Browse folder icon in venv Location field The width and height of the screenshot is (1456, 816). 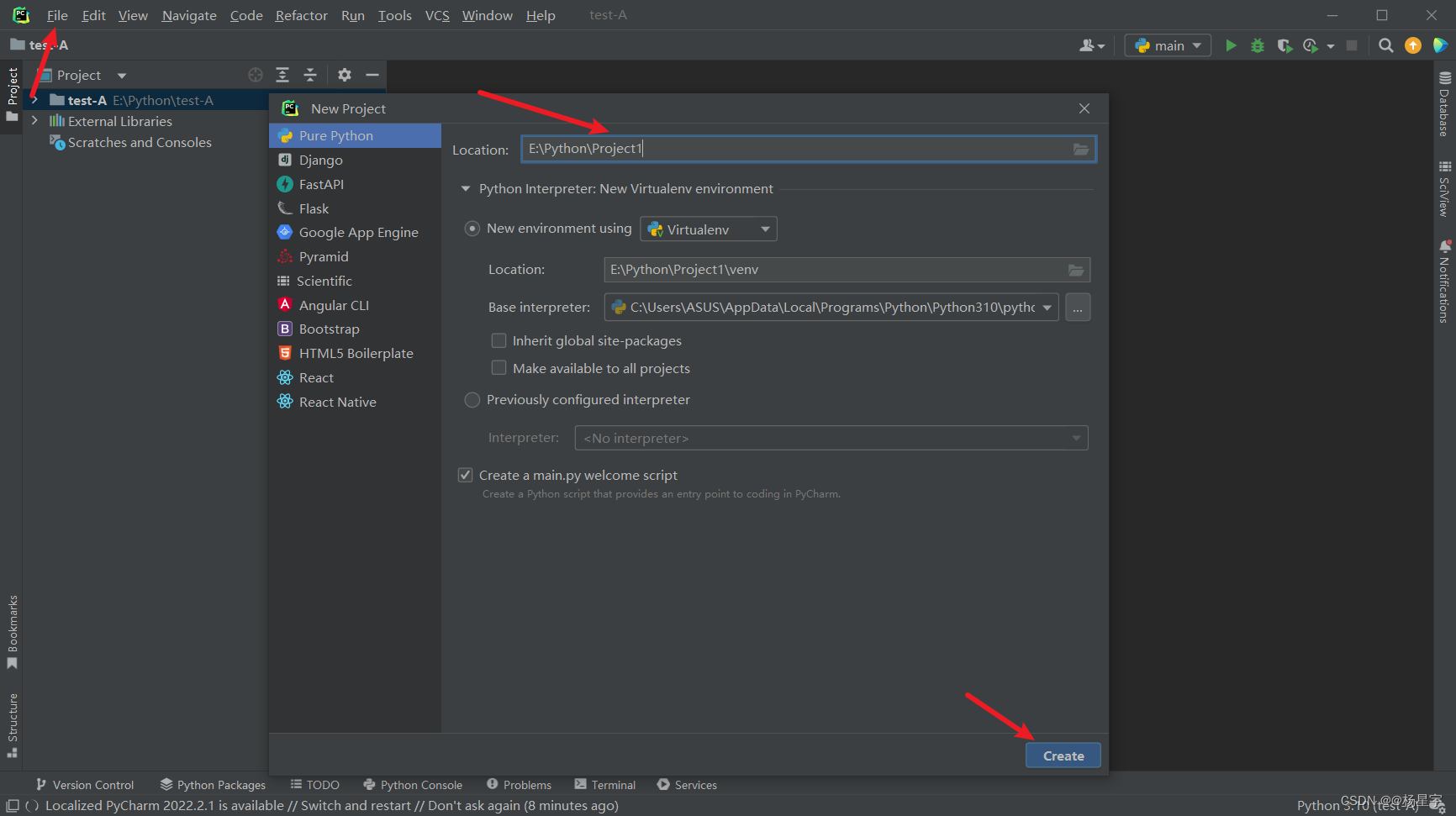pyautogui.click(x=1076, y=270)
